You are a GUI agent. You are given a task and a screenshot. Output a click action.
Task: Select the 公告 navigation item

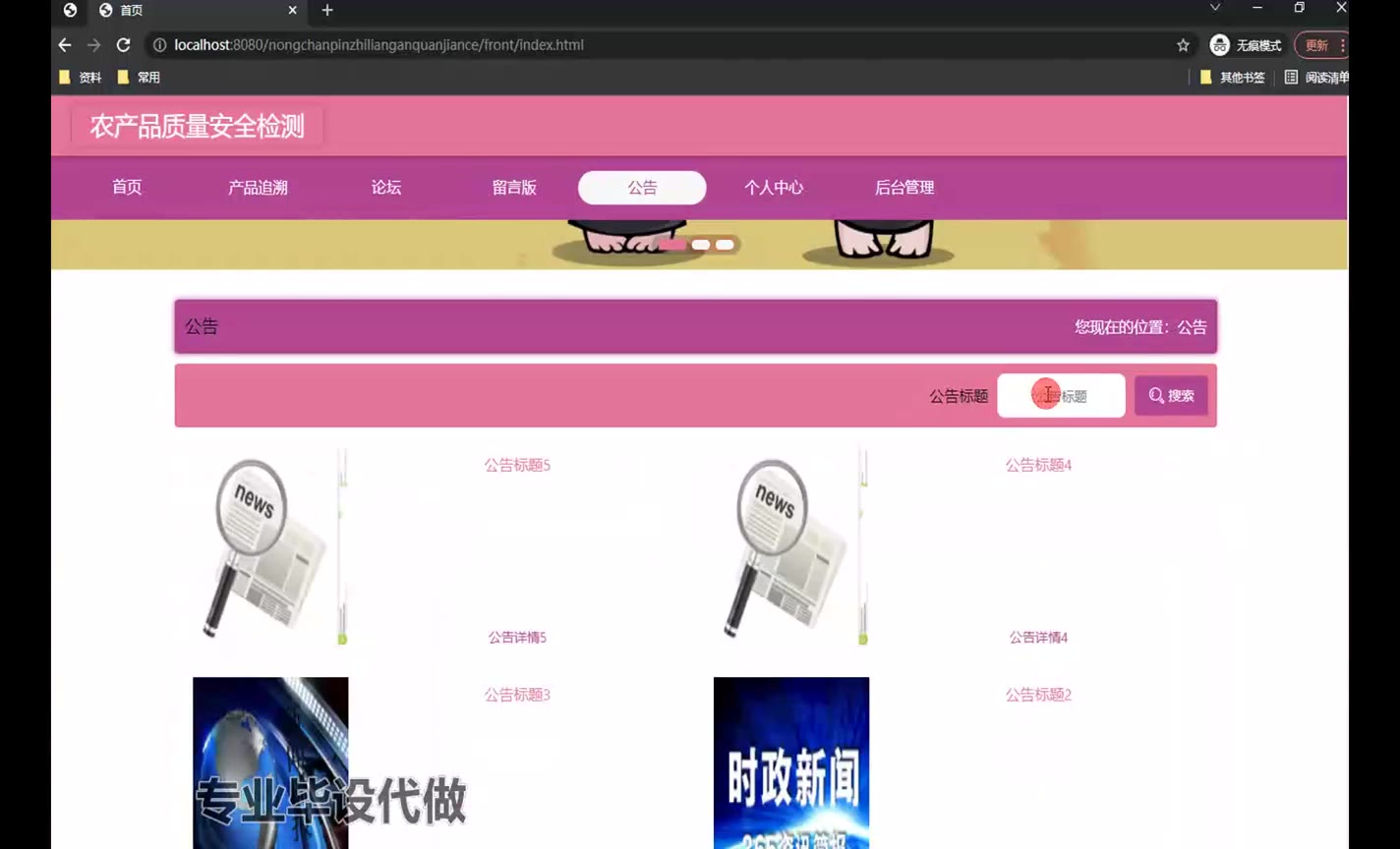[x=642, y=188]
